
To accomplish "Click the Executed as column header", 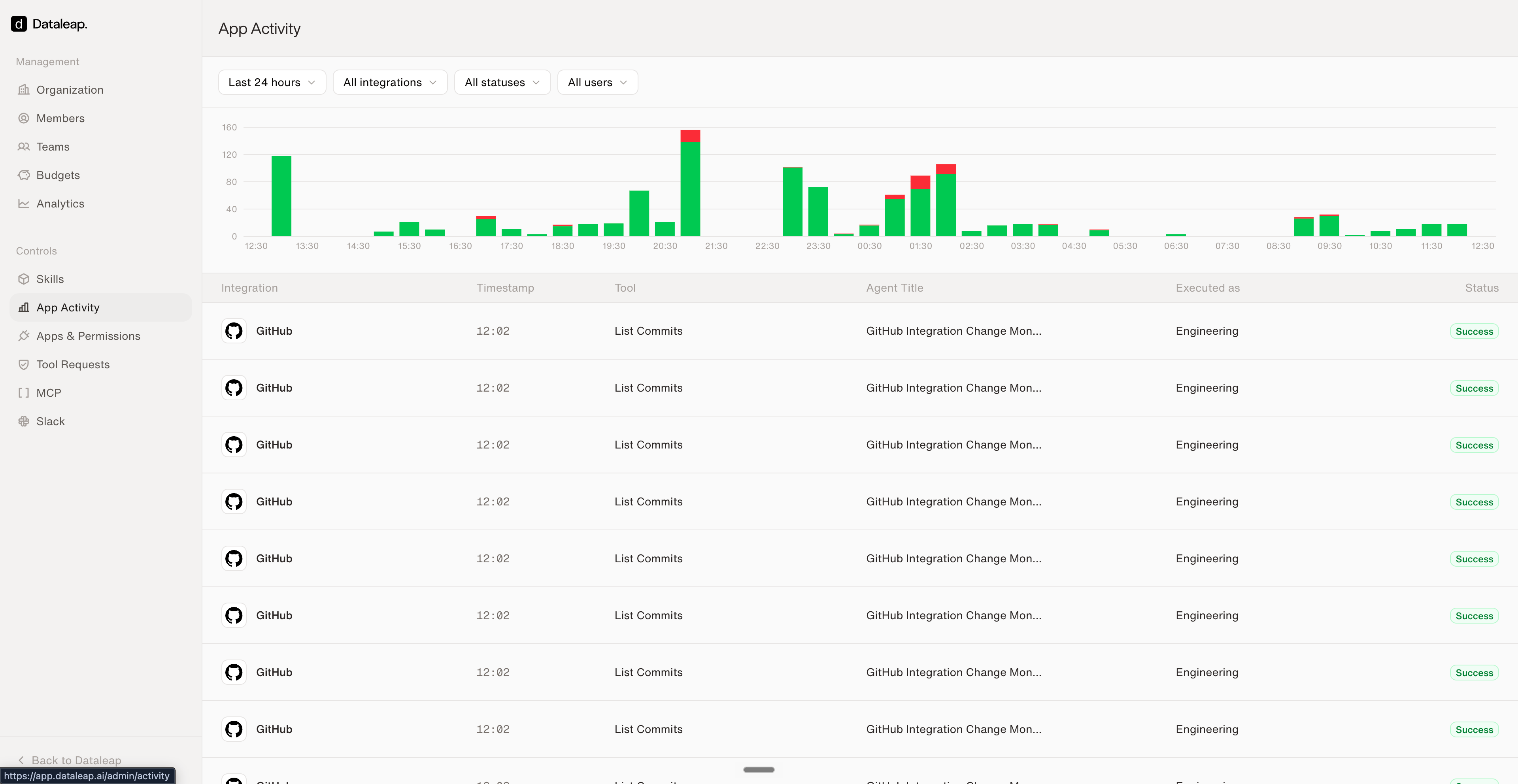I will [x=1207, y=287].
